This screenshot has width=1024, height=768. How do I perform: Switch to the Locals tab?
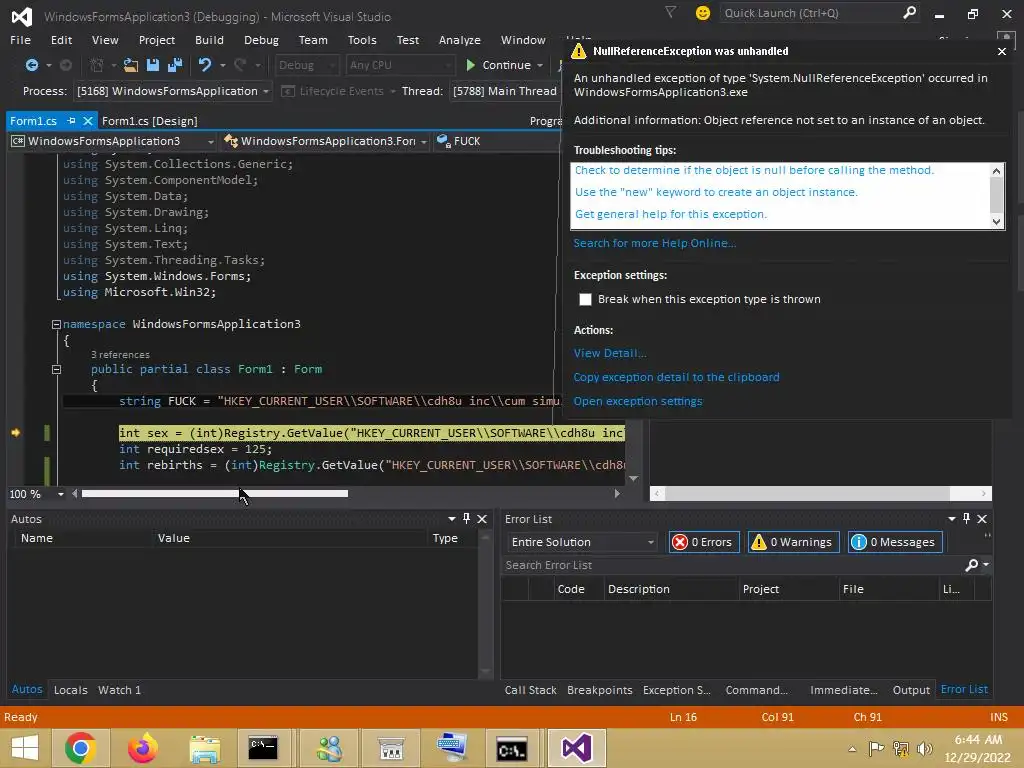(x=71, y=690)
